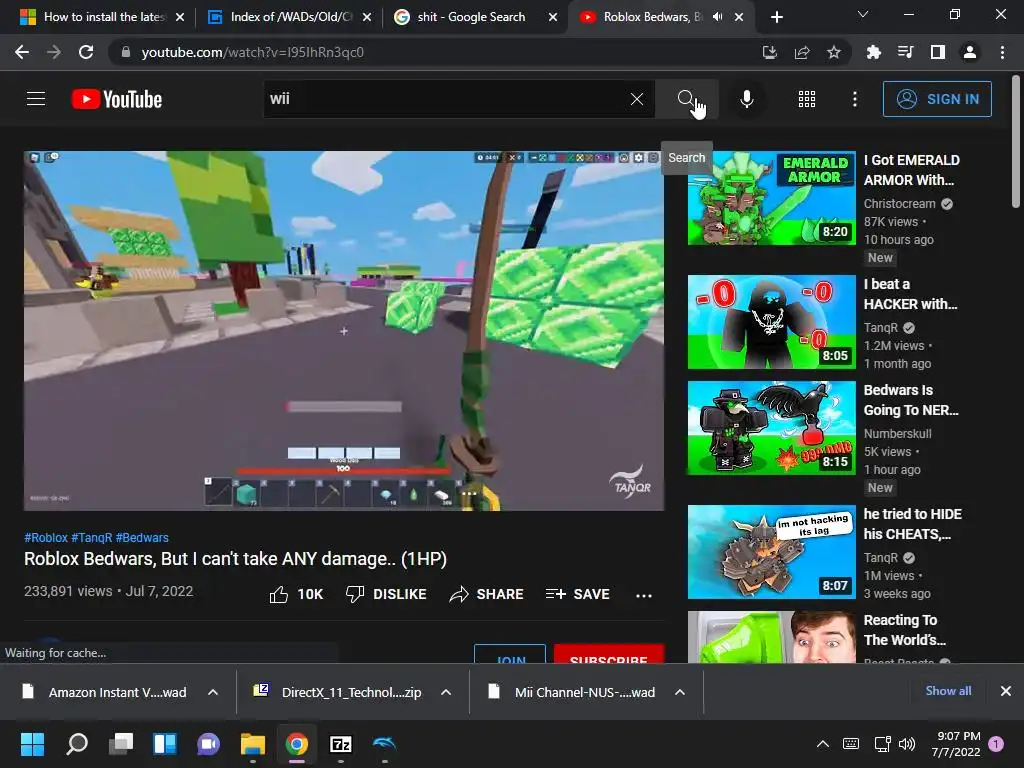The height and width of the screenshot is (768, 1024).
Task: Click the address bar URL
Action: [253, 52]
